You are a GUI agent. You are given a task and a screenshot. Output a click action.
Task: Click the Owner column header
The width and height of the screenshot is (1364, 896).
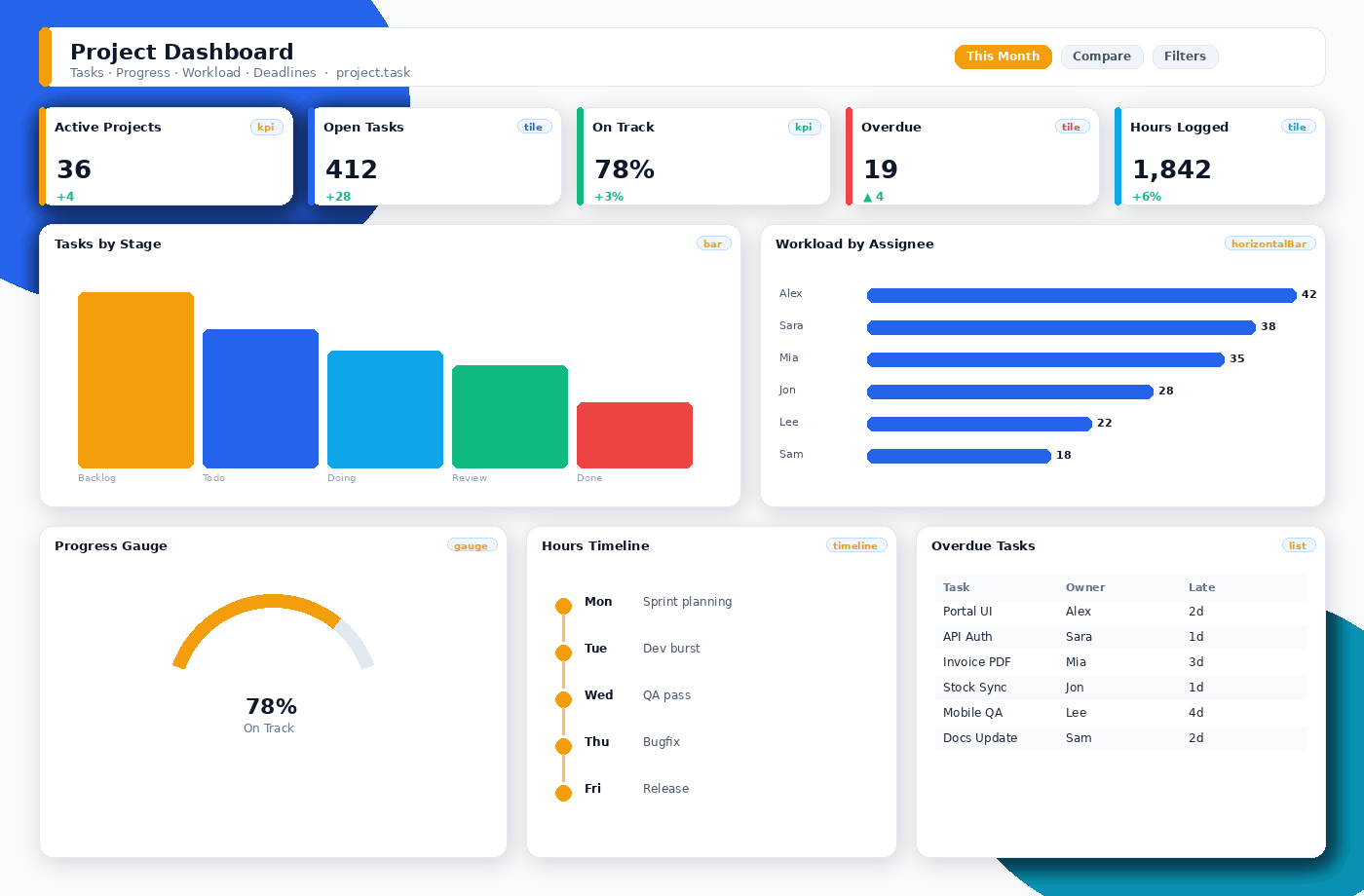(x=1085, y=587)
